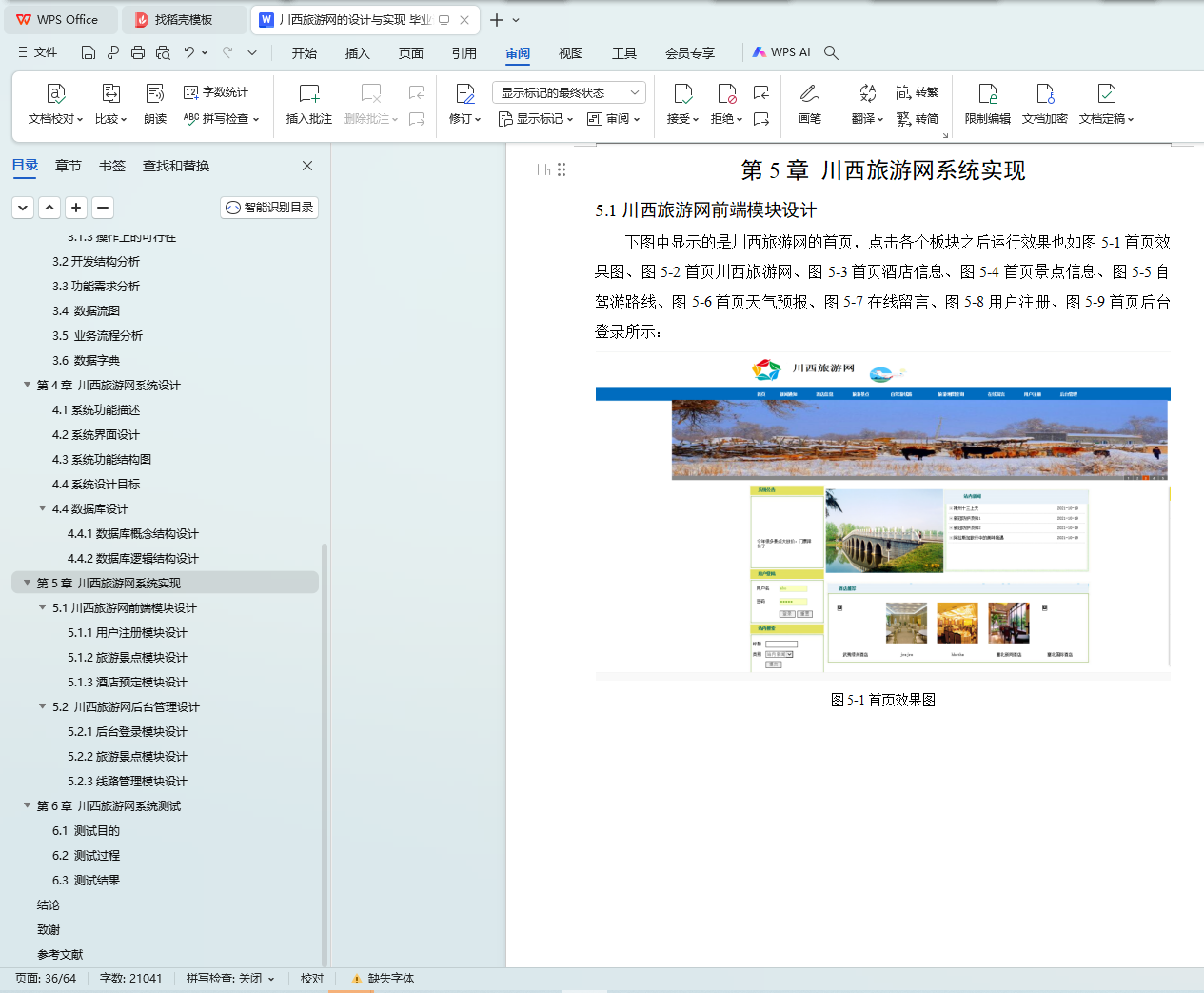Go to 3.4 数据流图 in outline
1204x993 pixels.
[x=86, y=310]
